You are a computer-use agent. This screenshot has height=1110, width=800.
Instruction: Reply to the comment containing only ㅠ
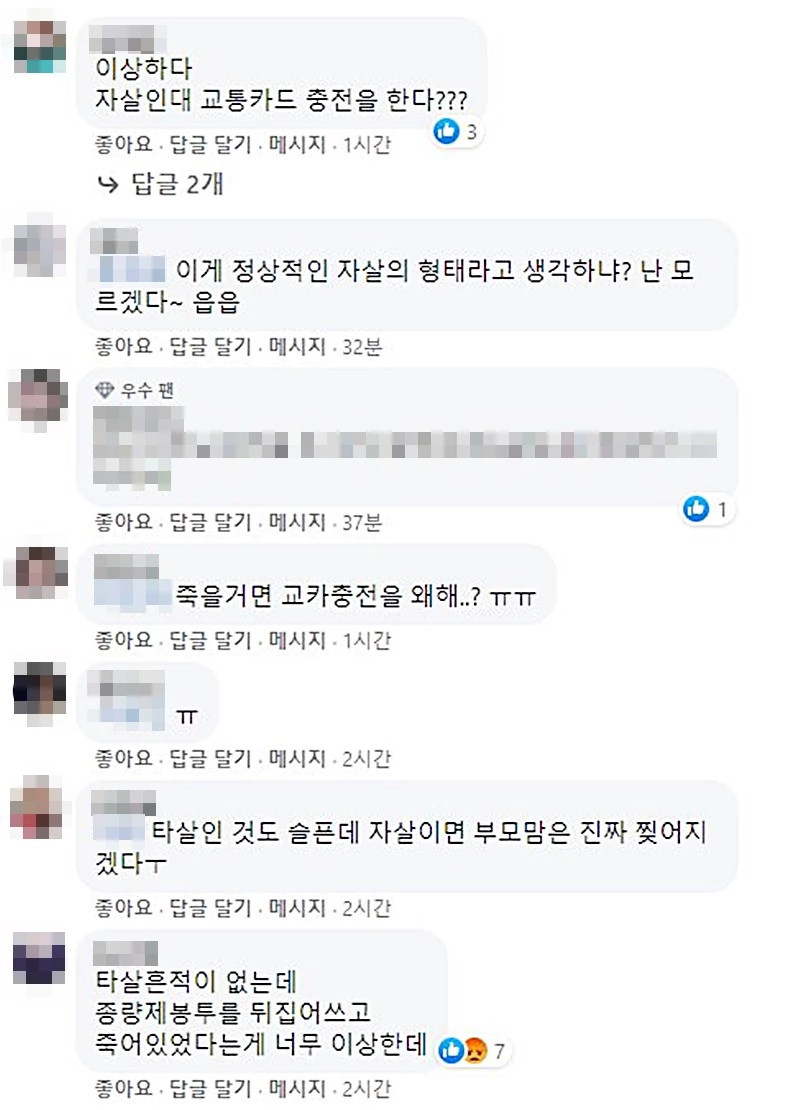click(210, 758)
